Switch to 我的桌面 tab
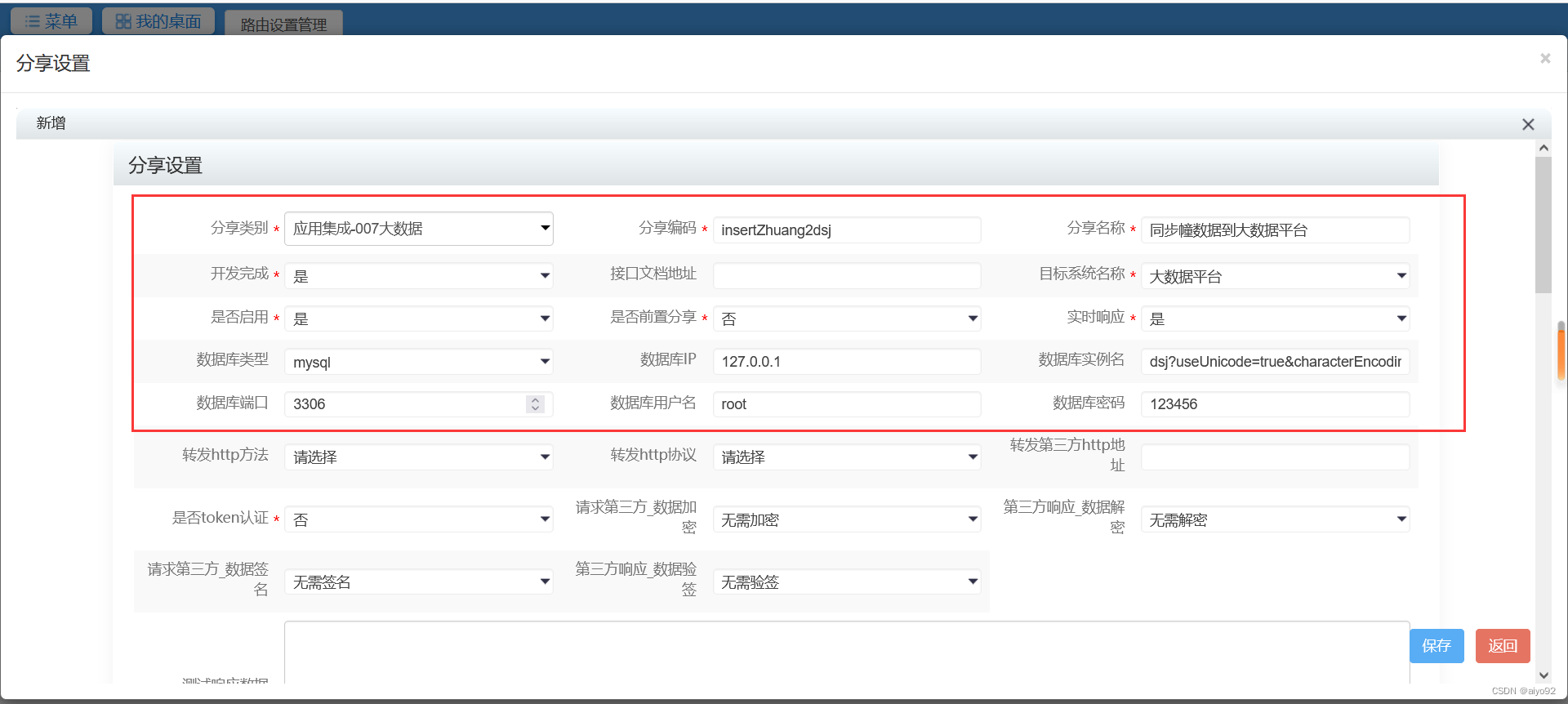 (x=158, y=21)
